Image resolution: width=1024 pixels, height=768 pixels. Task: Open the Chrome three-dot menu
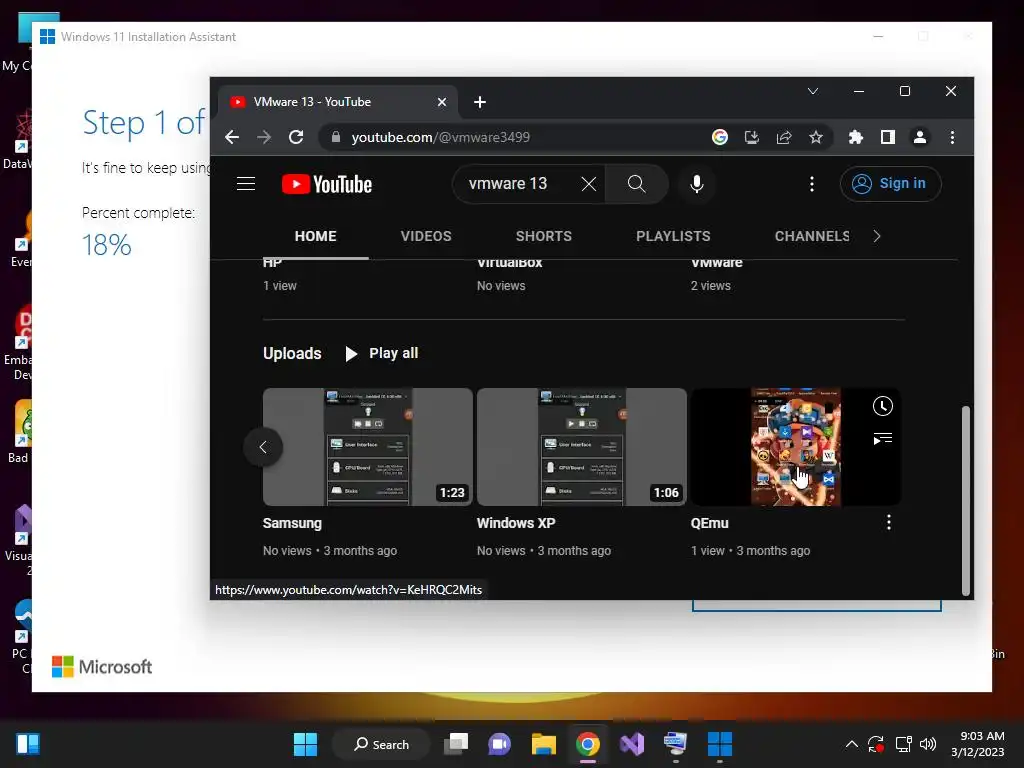tap(952, 137)
